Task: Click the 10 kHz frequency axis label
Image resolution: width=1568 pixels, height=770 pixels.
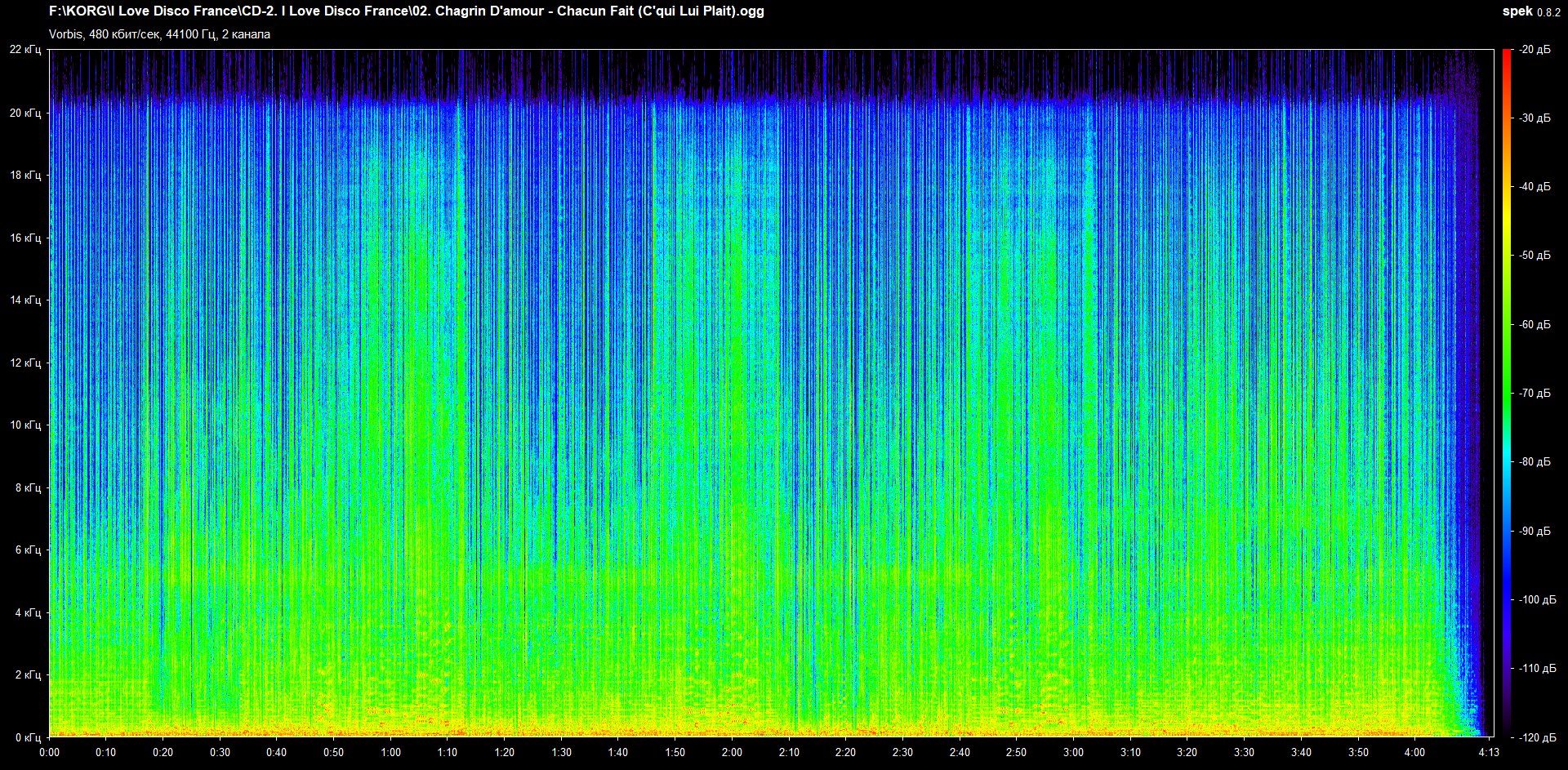Action: pyautogui.click(x=25, y=425)
